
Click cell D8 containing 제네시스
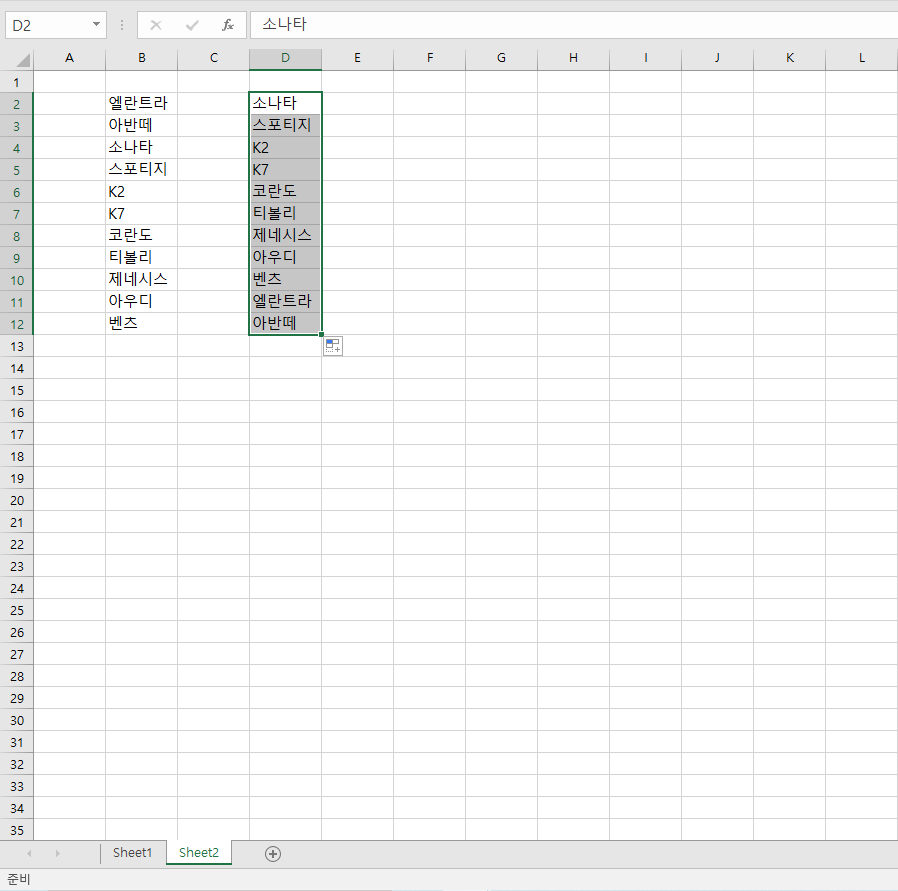[285, 235]
